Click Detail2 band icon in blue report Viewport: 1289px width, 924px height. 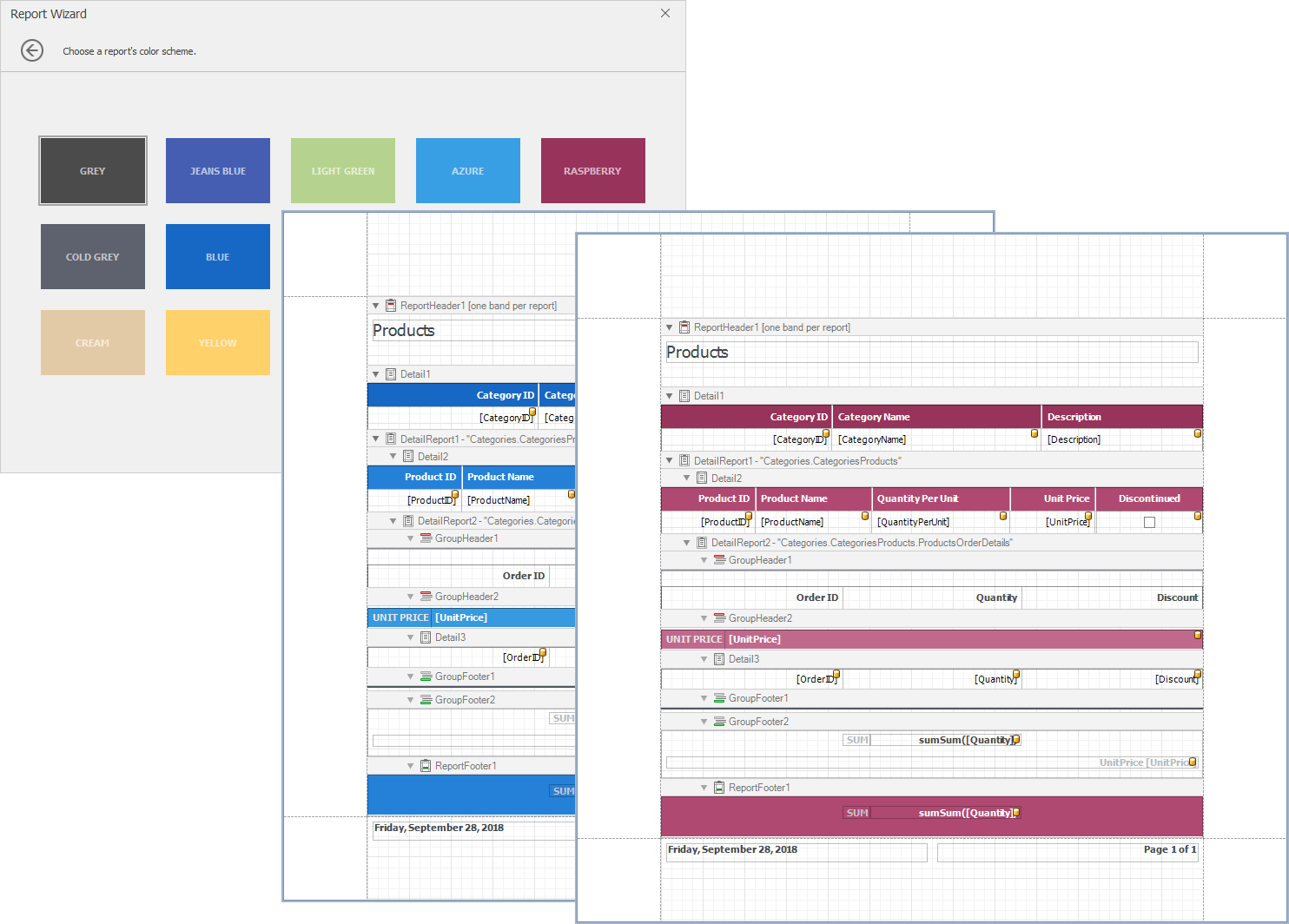tap(408, 457)
